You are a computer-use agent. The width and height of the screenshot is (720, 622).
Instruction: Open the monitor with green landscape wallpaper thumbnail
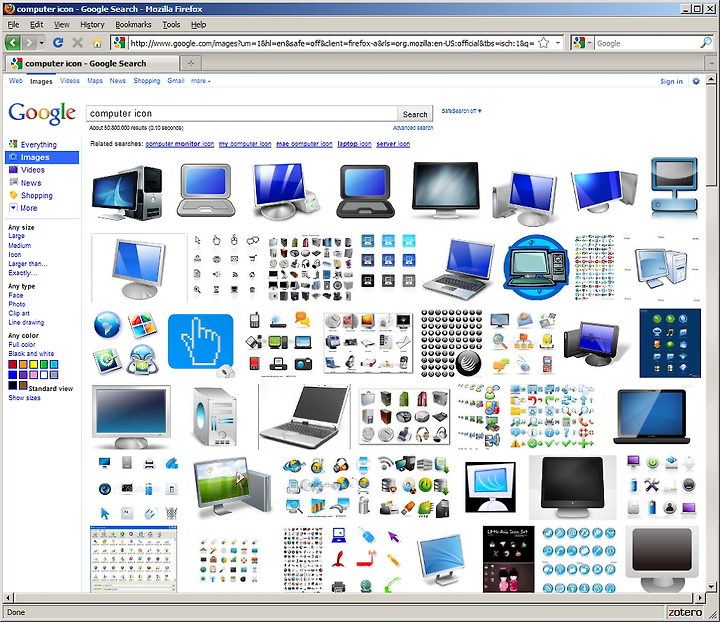232,488
